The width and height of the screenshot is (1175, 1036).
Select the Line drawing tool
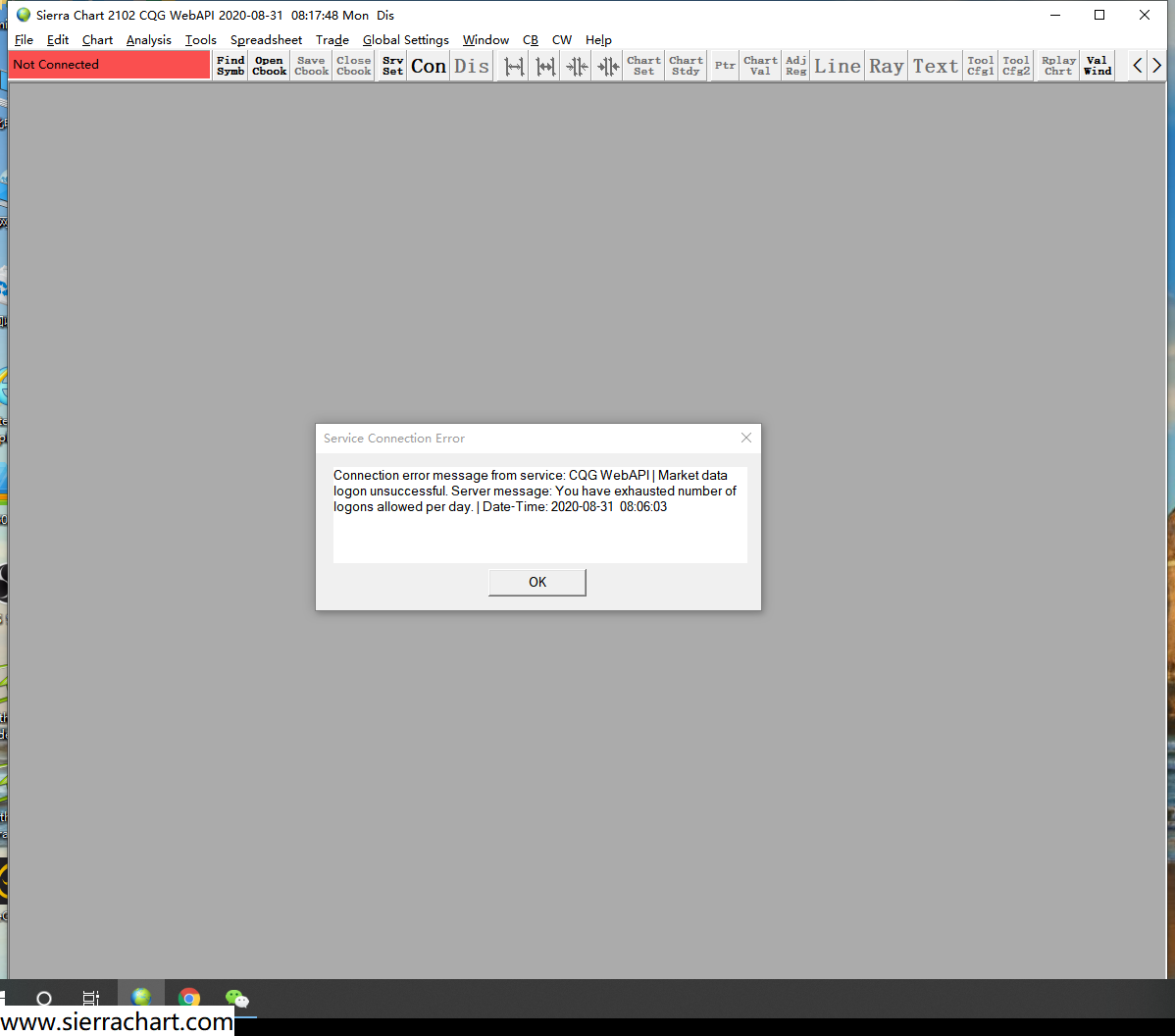pos(837,66)
